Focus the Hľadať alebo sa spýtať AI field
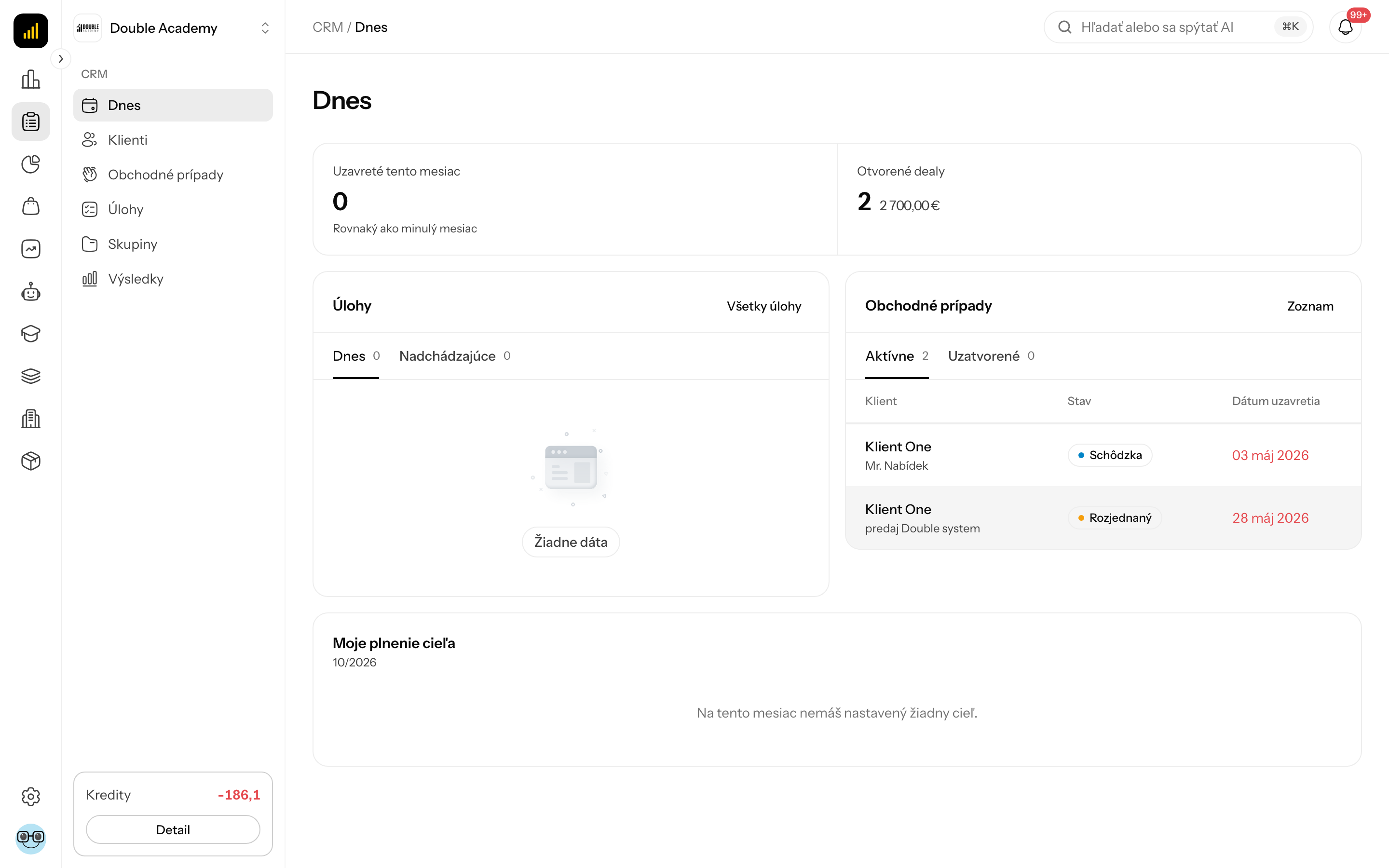The width and height of the screenshot is (1389, 868). 1178,27
